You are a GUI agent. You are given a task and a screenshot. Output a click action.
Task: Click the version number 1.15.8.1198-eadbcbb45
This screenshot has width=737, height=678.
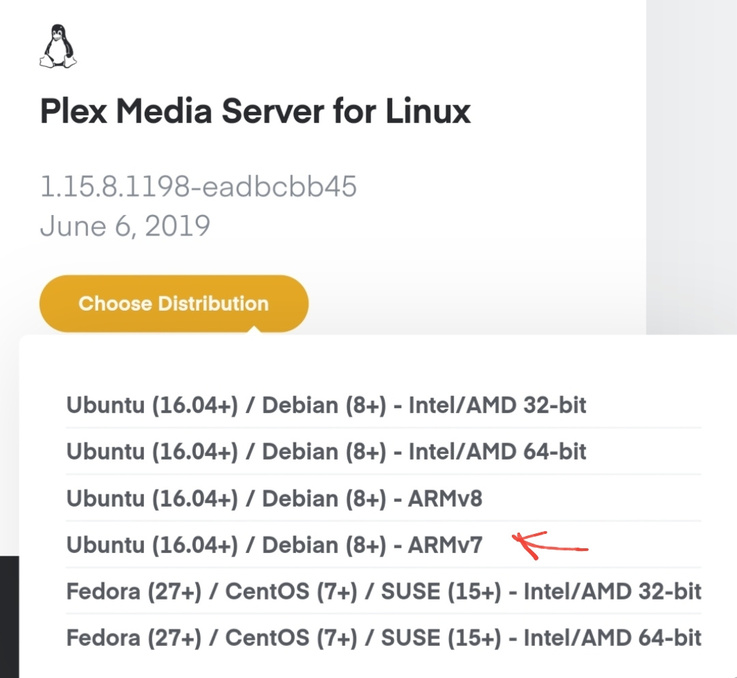[198, 186]
